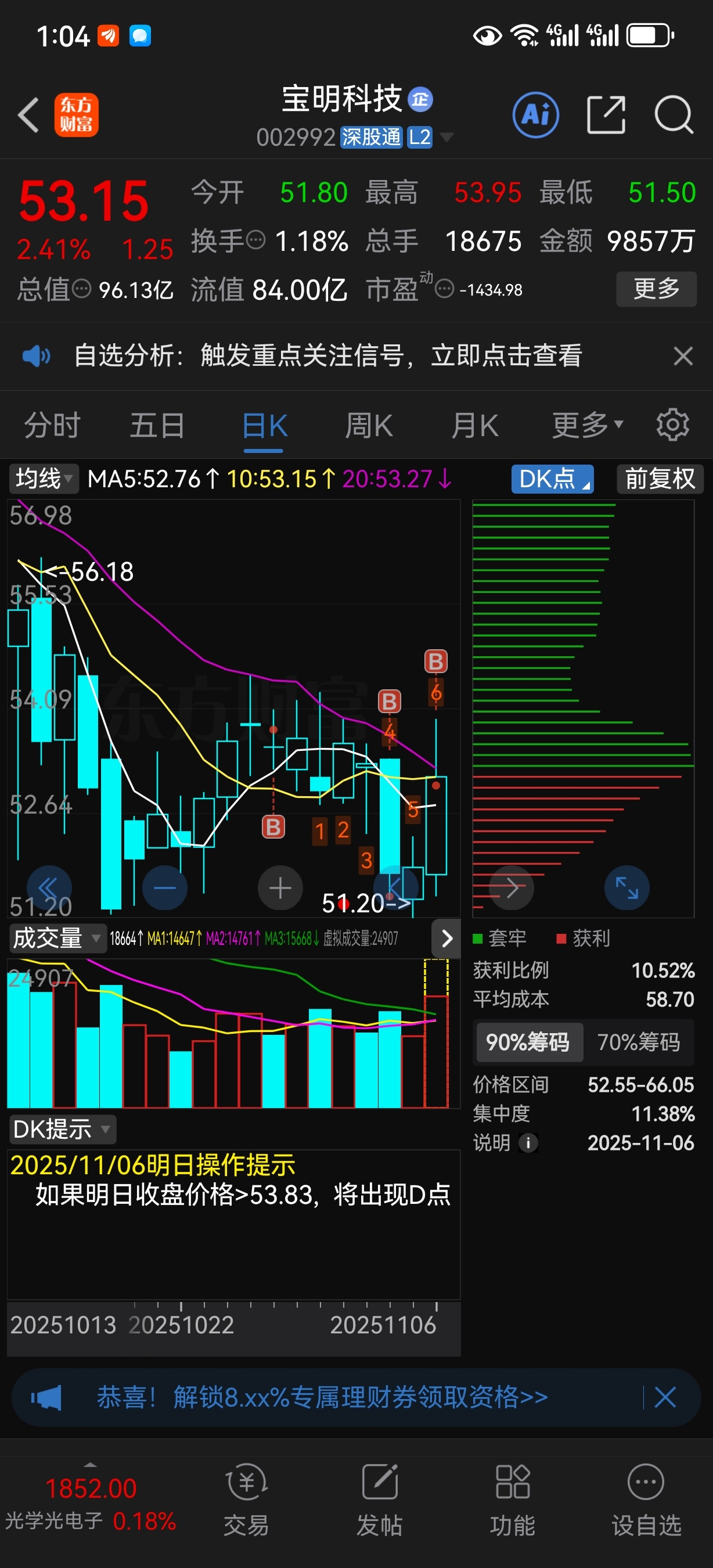The height and width of the screenshot is (1568, 713).
Task: Switch to 月K tab
Action: pos(474,426)
